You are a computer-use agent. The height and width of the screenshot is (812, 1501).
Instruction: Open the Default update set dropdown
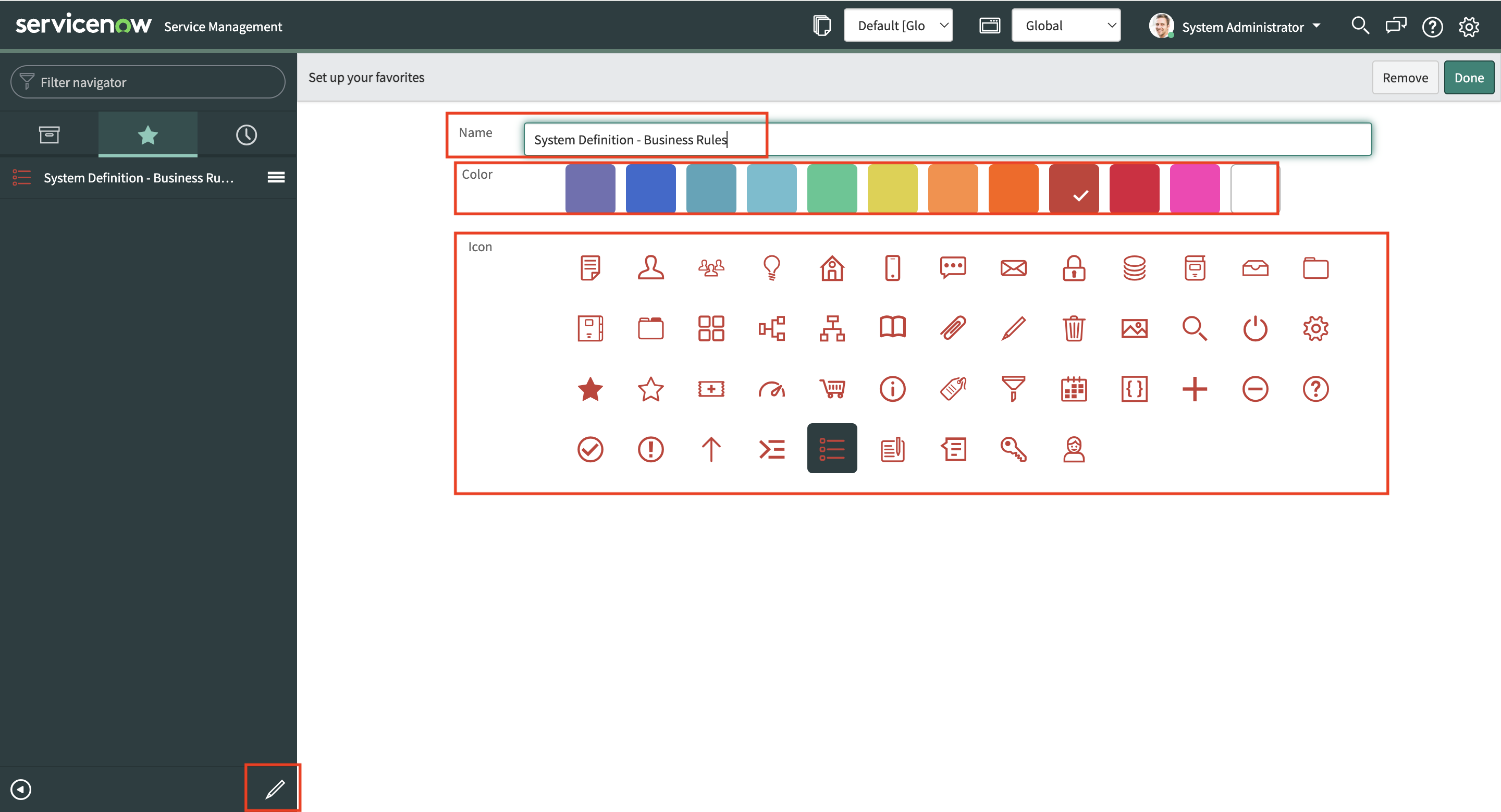(x=898, y=26)
